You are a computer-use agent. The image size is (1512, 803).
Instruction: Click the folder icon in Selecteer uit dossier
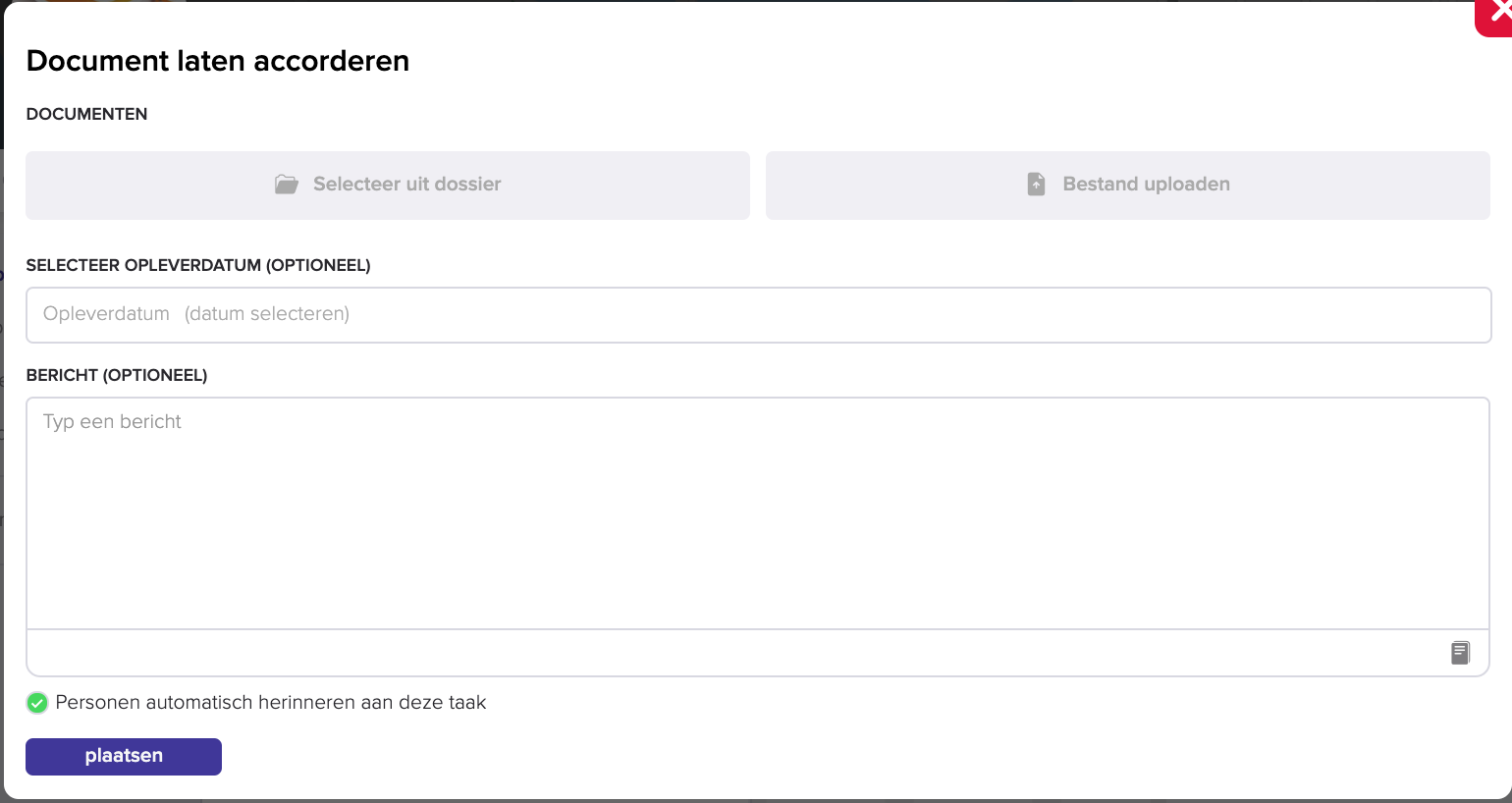point(287,185)
